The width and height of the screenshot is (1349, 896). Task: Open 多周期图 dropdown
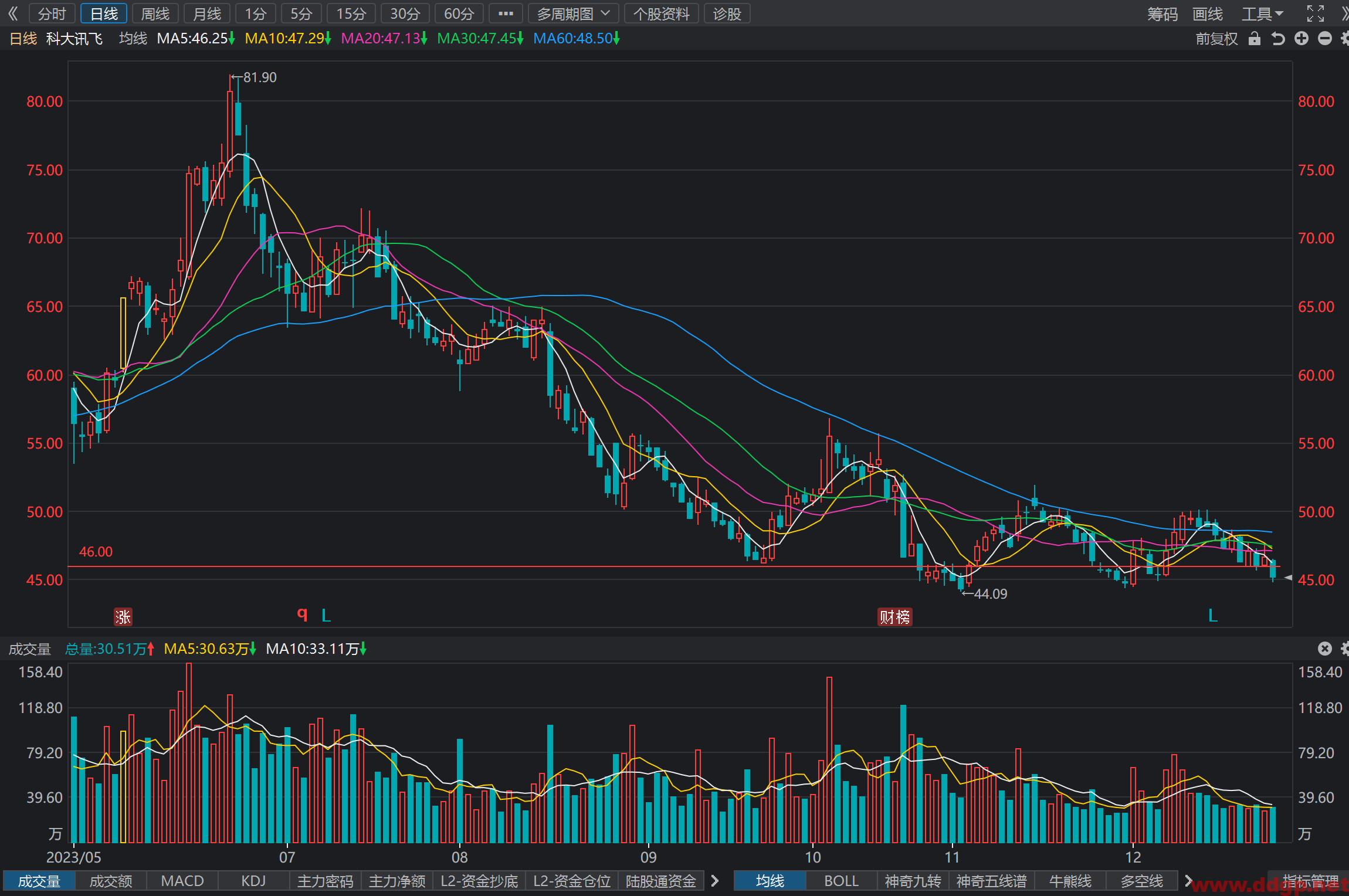(574, 13)
